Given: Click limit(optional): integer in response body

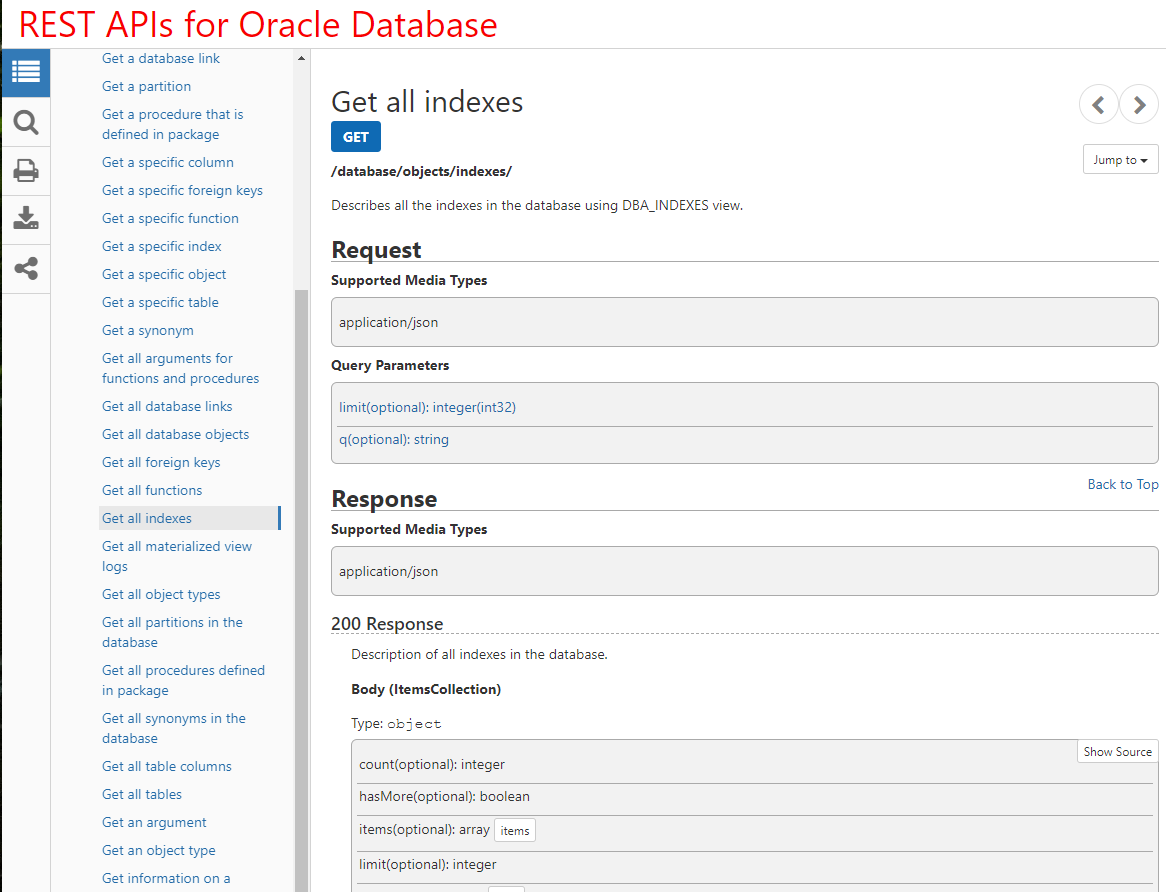Looking at the screenshot, I should click(755, 864).
